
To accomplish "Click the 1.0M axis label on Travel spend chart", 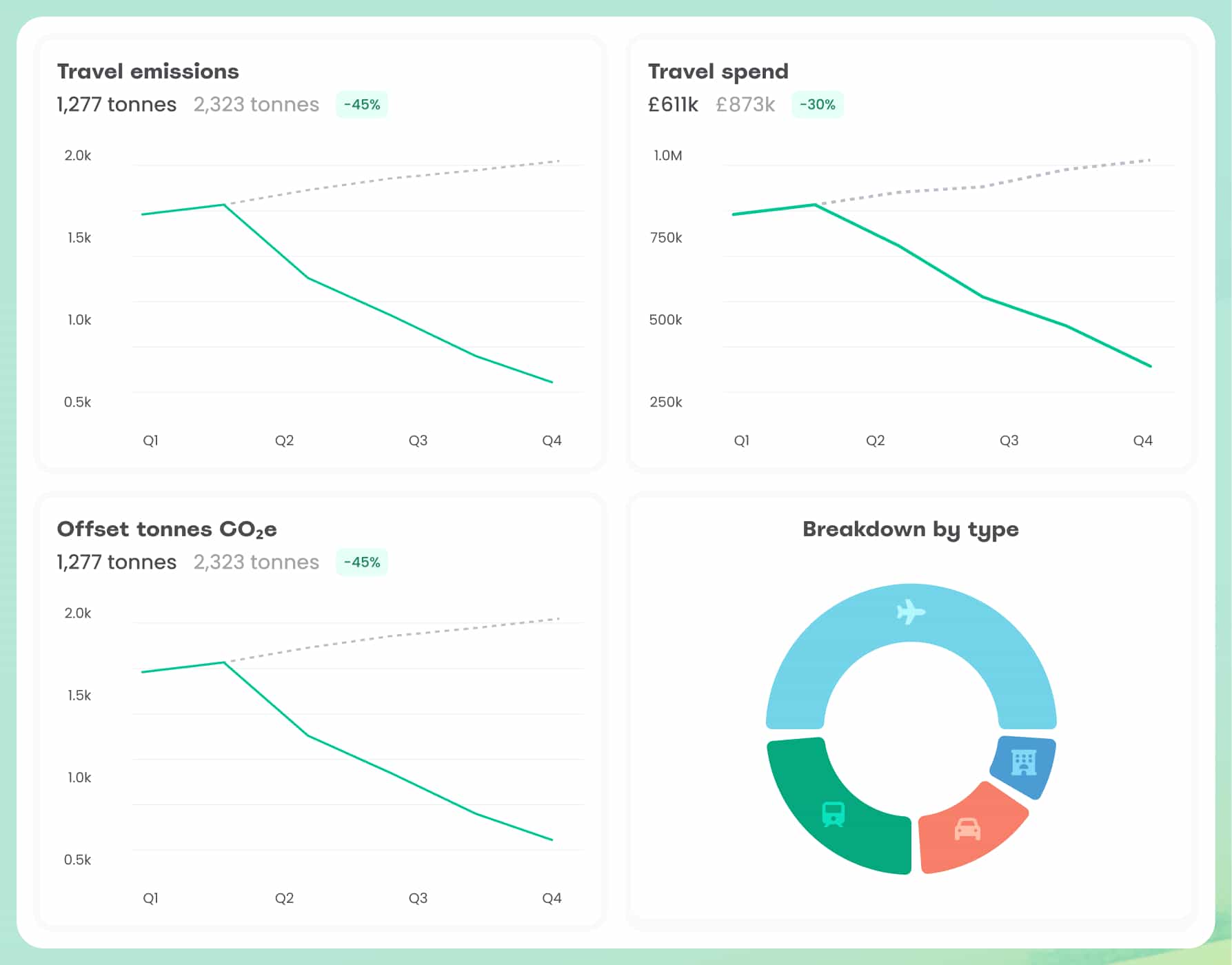I will pos(667,156).
